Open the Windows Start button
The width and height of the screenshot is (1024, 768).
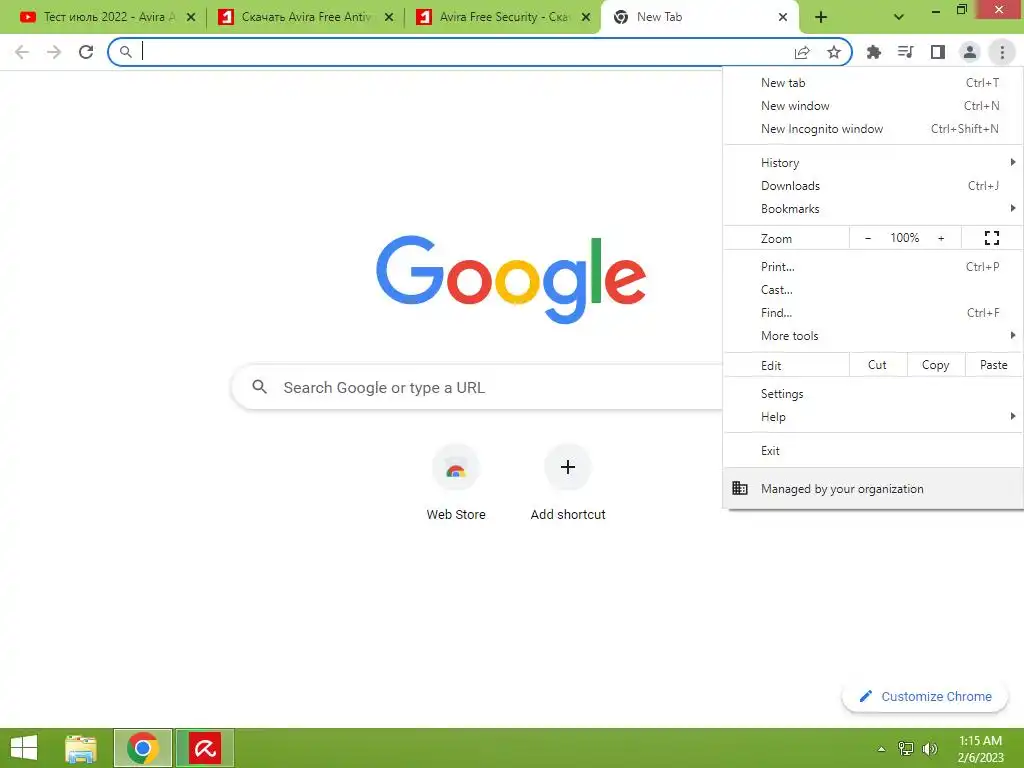tap(24, 748)
